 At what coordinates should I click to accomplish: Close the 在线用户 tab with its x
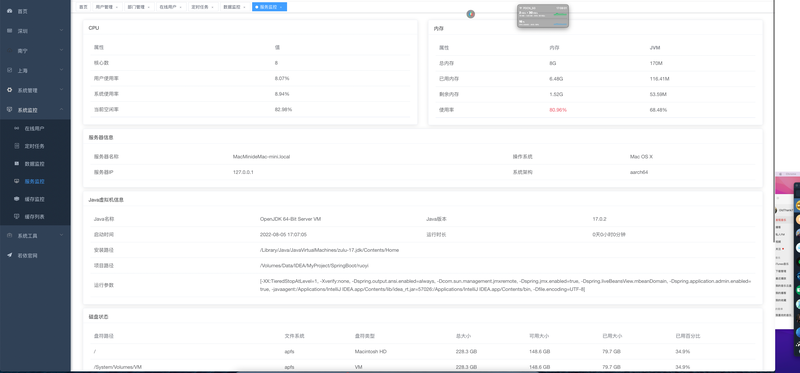(x=181, y=7)
